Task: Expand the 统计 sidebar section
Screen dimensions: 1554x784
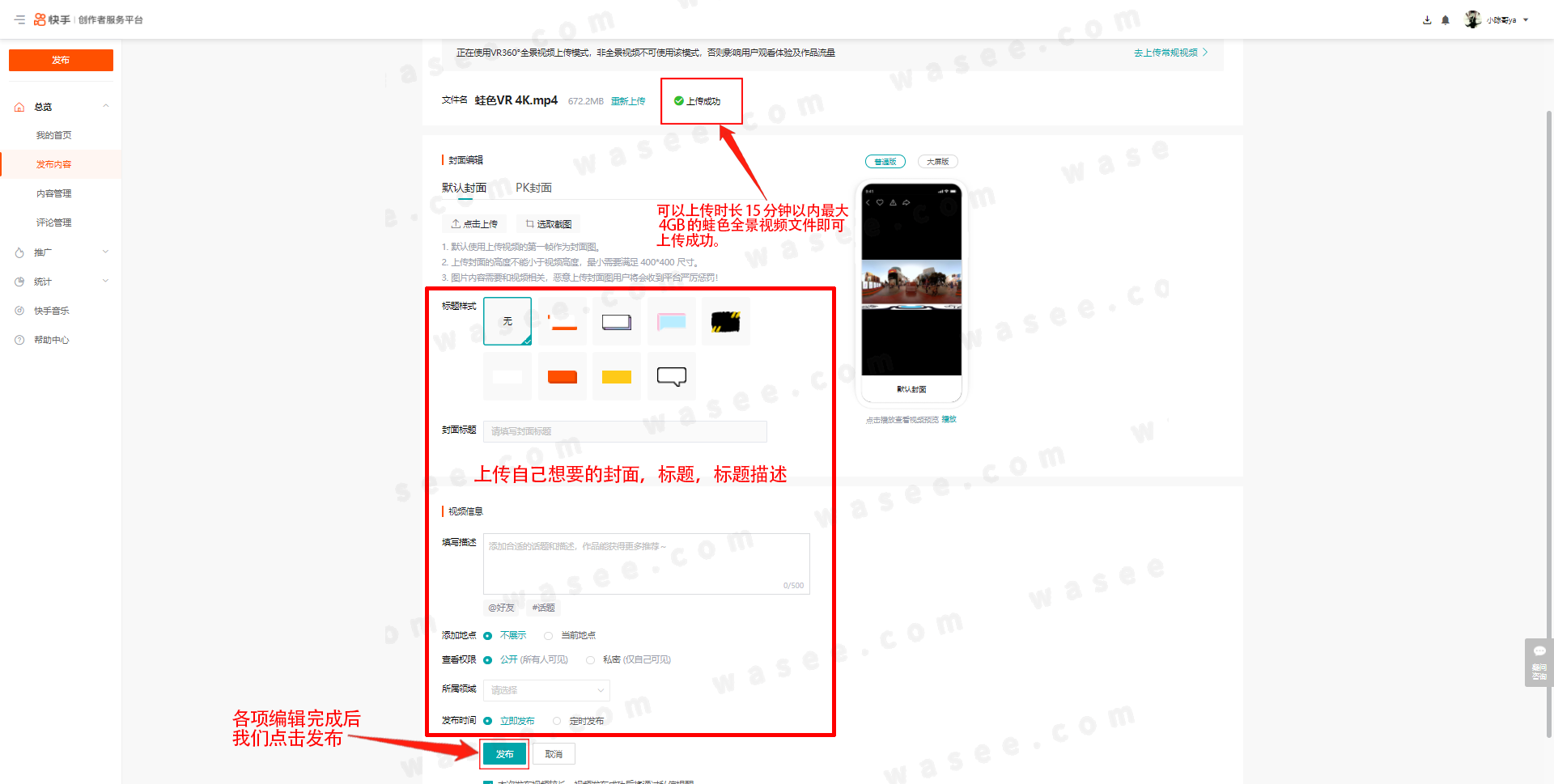Action: (x=105, y=282)
